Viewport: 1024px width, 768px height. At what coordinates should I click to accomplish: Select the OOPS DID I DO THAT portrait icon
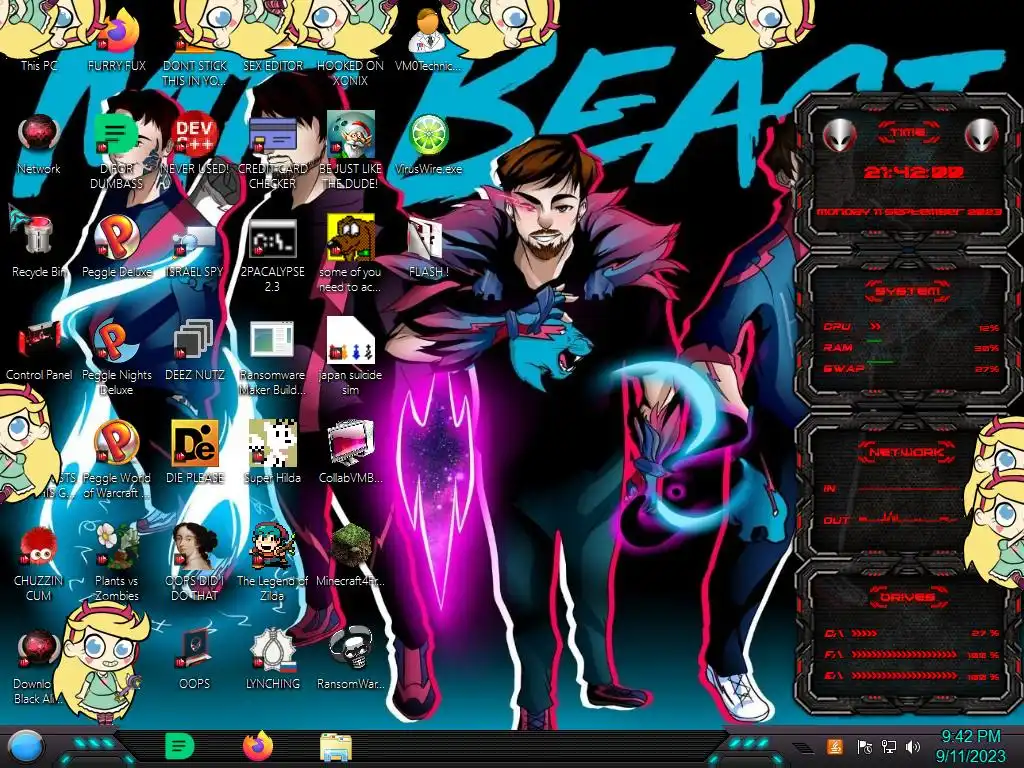(x=195, y=562)
